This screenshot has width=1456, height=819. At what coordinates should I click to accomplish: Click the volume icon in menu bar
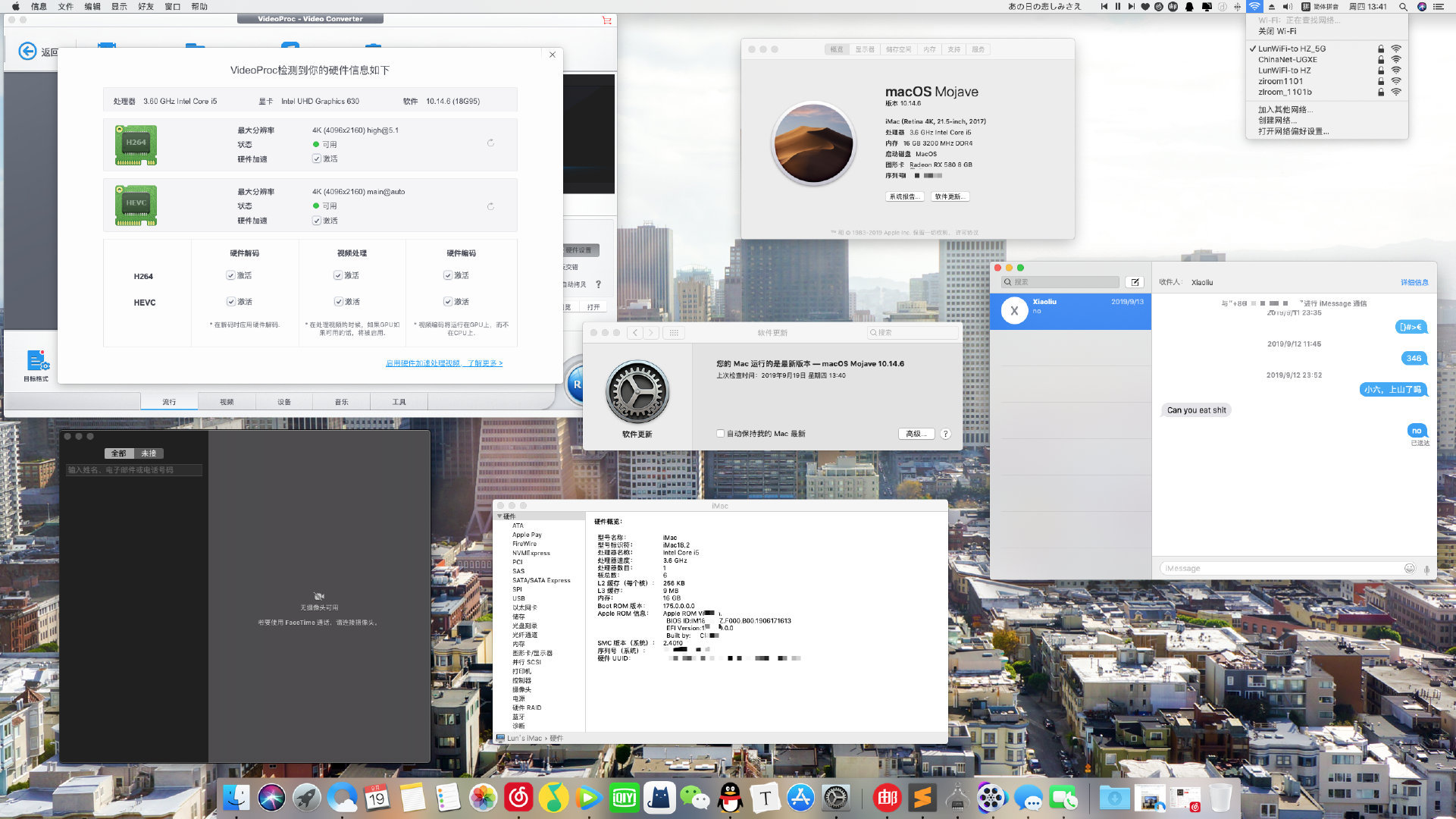1287,6
